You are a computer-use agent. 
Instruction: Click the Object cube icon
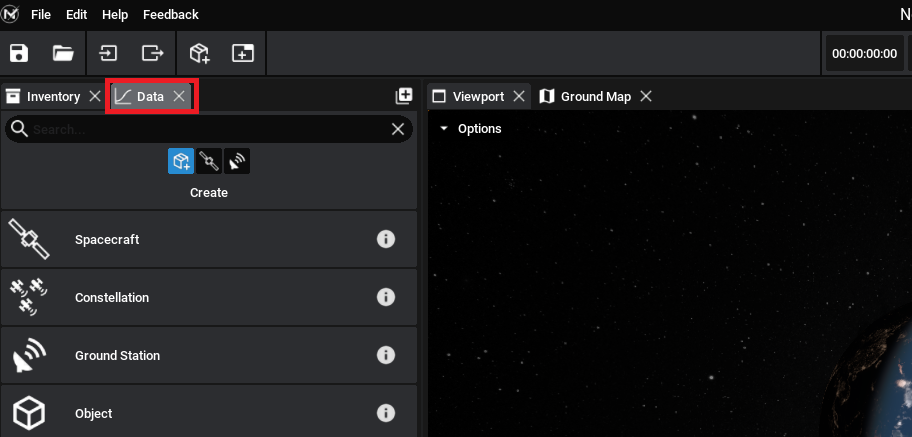tap(29, 413)
